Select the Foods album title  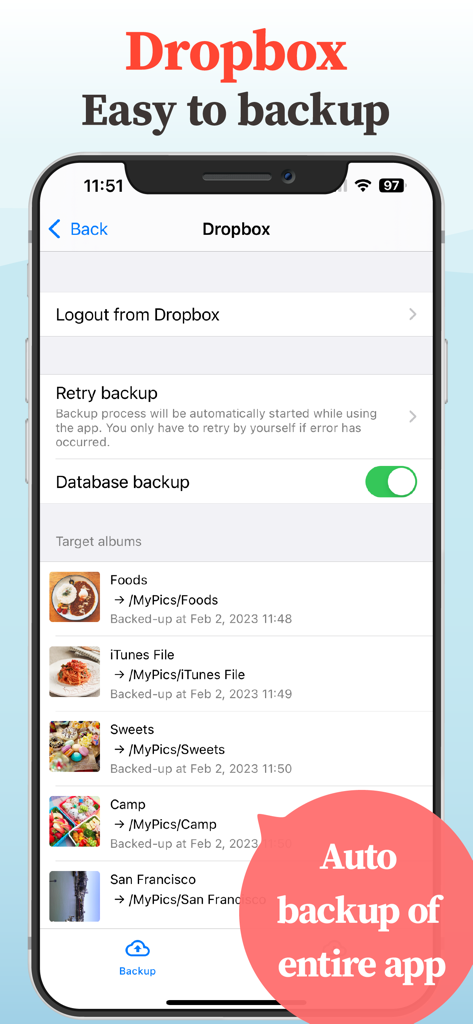pos(129,580)
